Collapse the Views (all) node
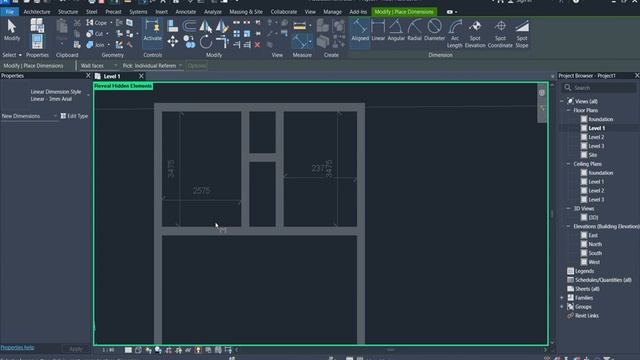The width and height of the screenshot is (640, 360). click(562, 101)
